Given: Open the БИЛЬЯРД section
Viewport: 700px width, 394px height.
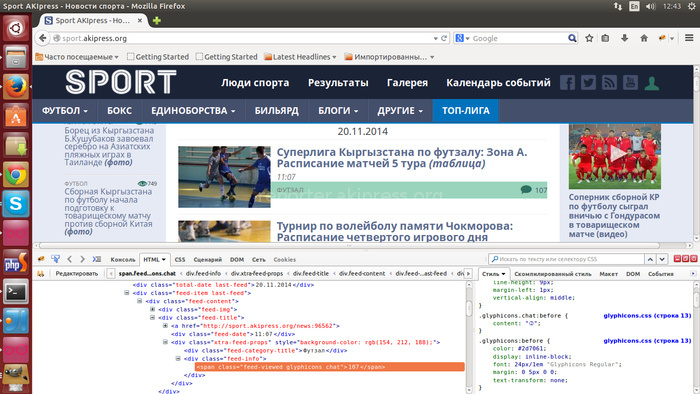Looking at the screenshot, I should [x=276, y=111].
